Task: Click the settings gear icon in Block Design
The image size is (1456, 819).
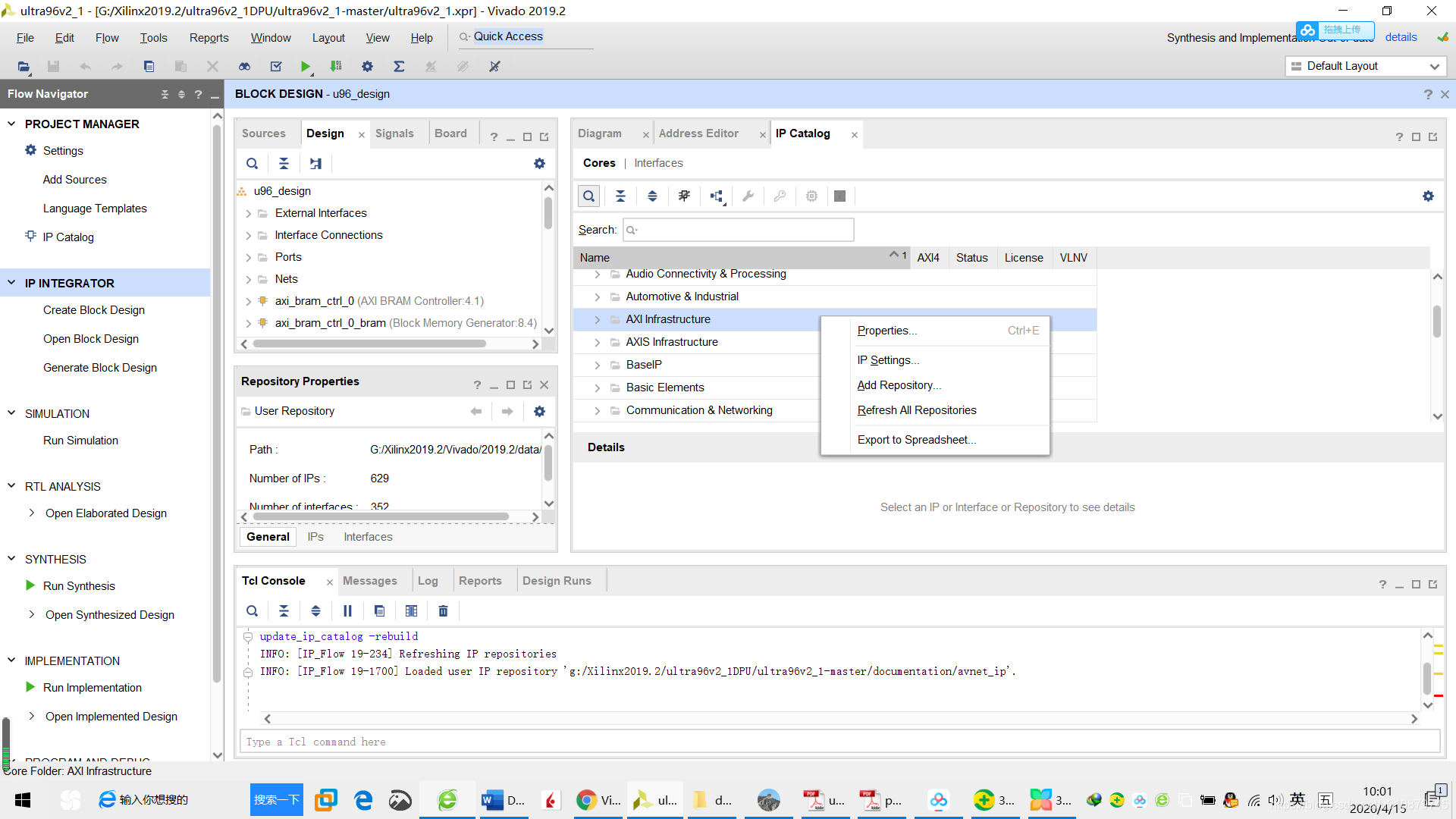Action: [539, 162]
